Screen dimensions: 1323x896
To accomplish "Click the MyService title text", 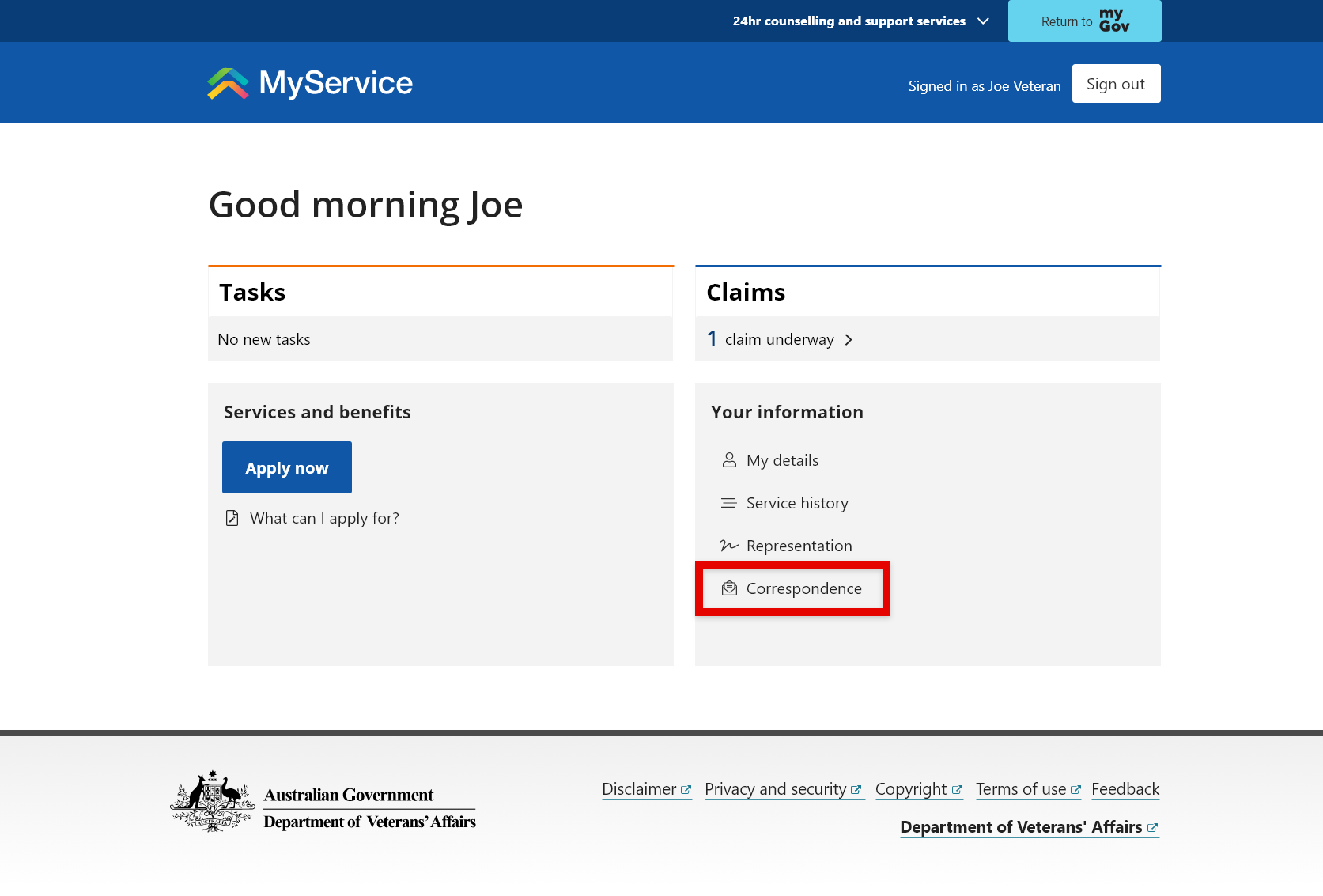I will pyautogui.click(x=336, y=83).
